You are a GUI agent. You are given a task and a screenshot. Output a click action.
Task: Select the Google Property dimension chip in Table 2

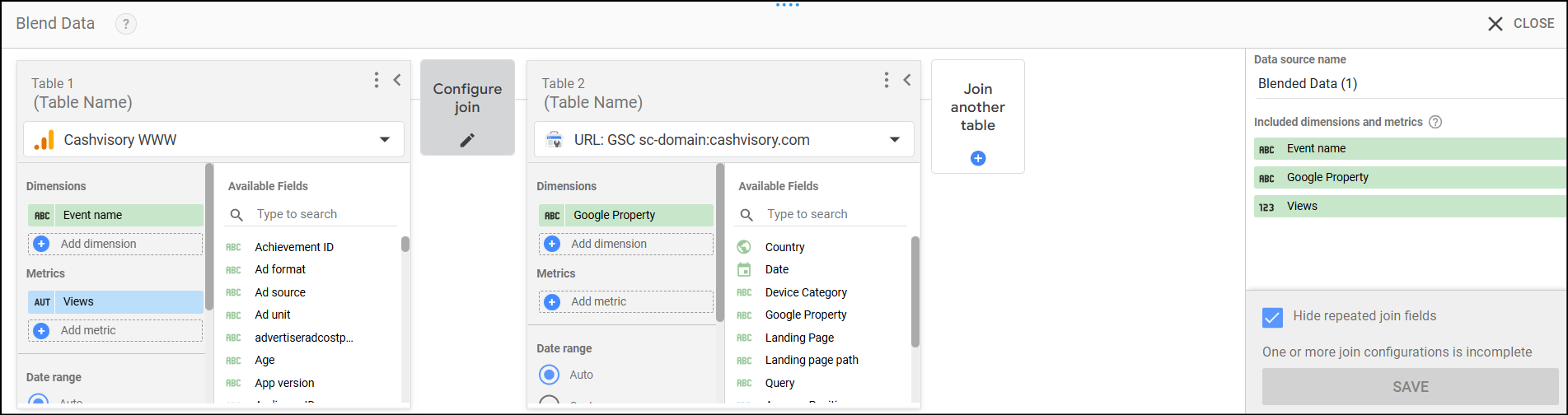(626, 215)
